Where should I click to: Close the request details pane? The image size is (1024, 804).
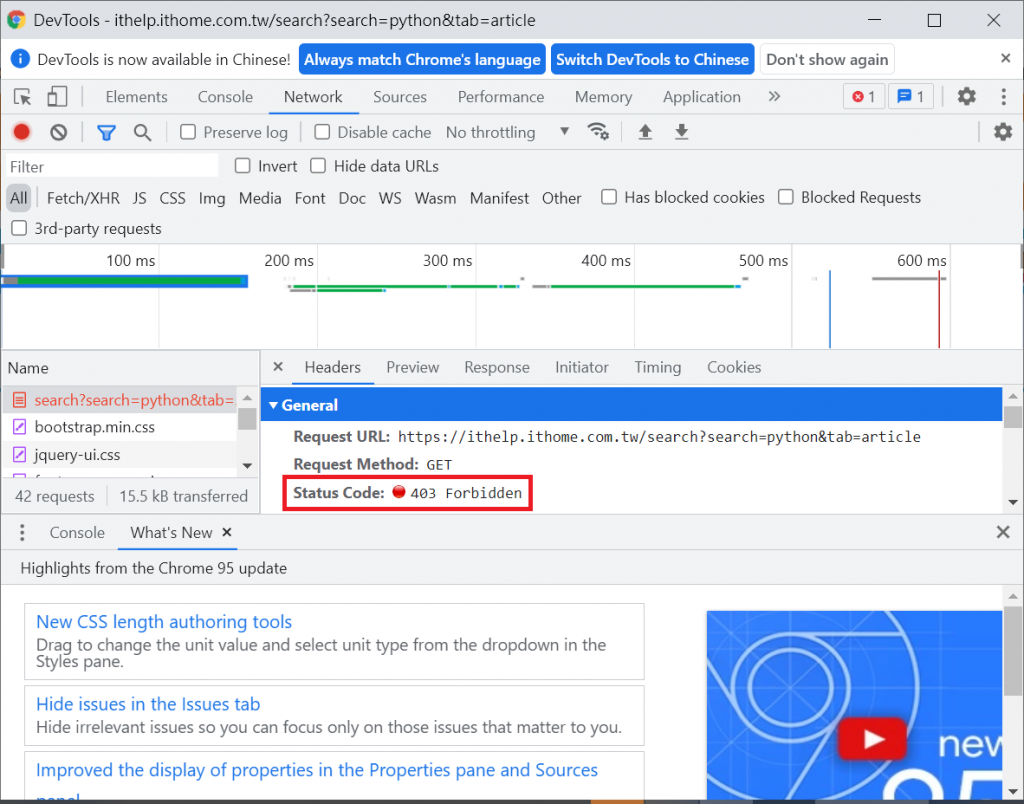(278, 366)
